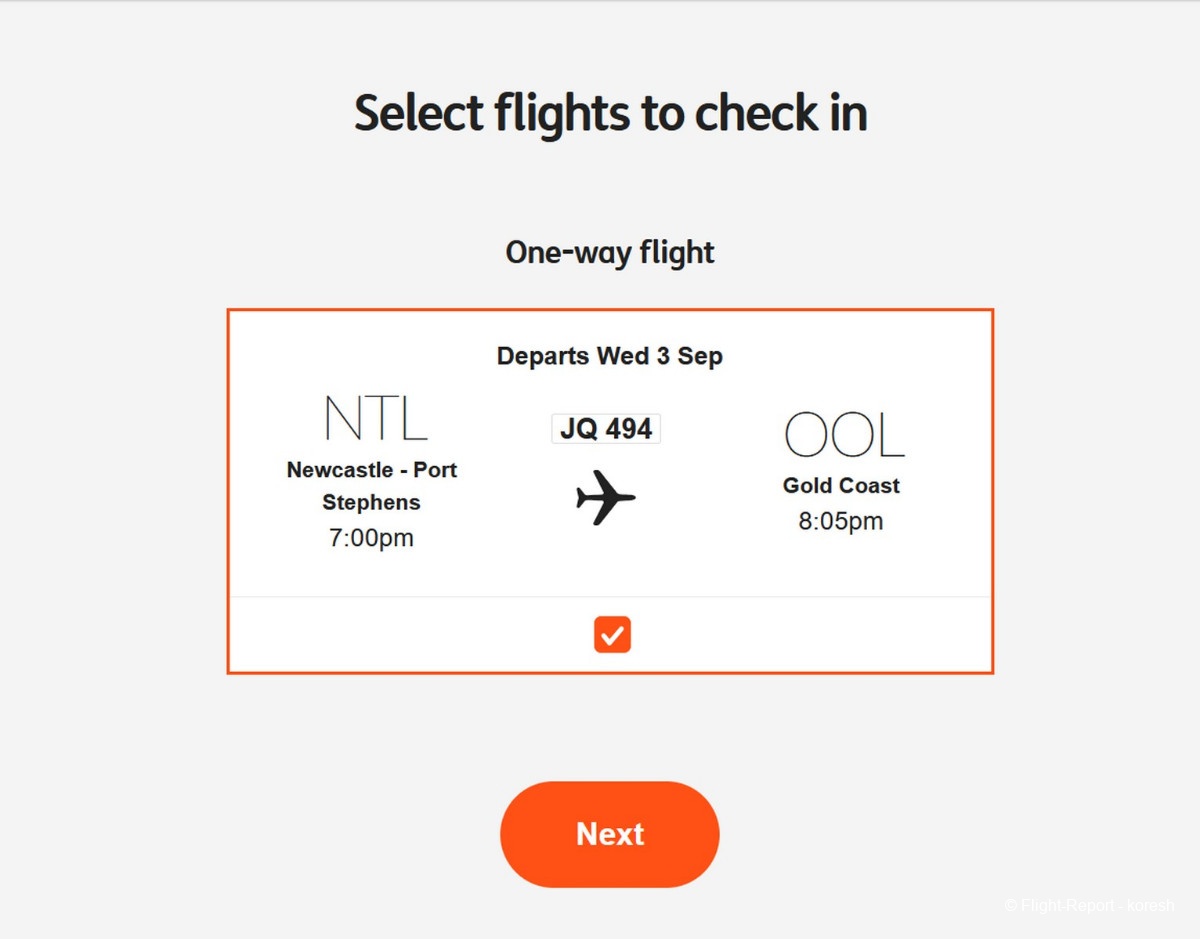
Task: Click the JQ 494 flight number badge
Action: [606, 429]
